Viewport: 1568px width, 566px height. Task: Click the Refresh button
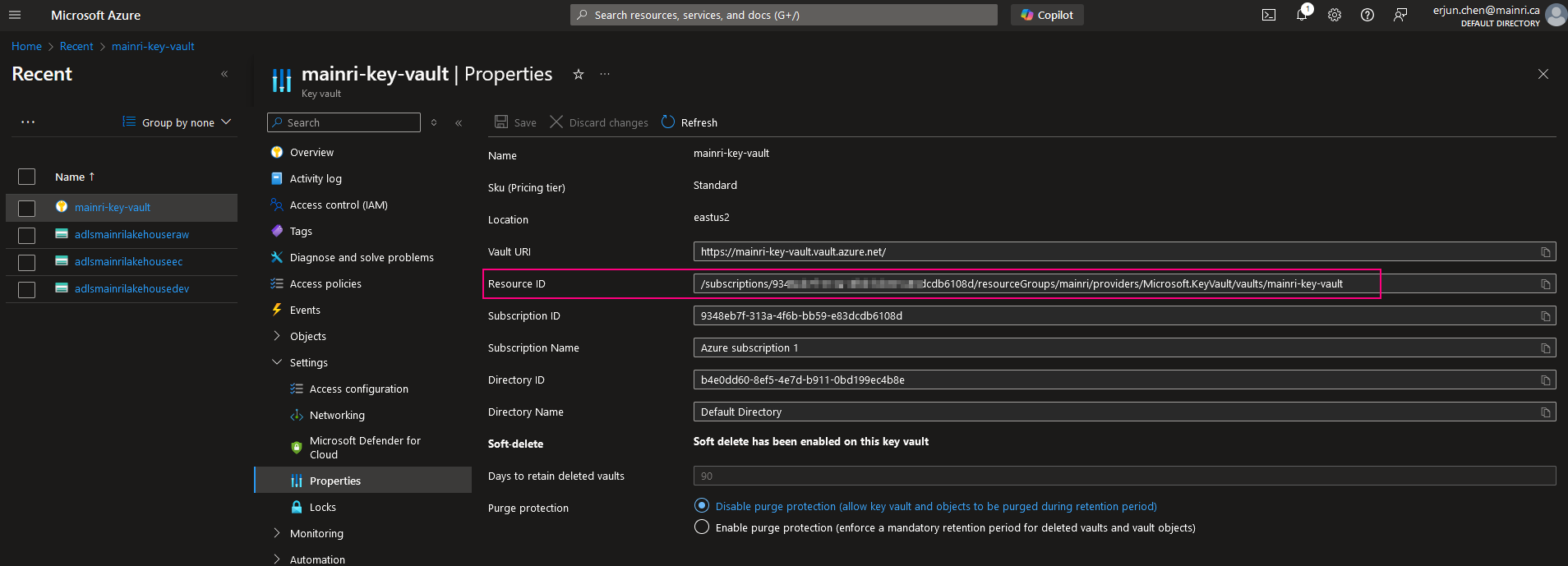[x=689, y=122]
